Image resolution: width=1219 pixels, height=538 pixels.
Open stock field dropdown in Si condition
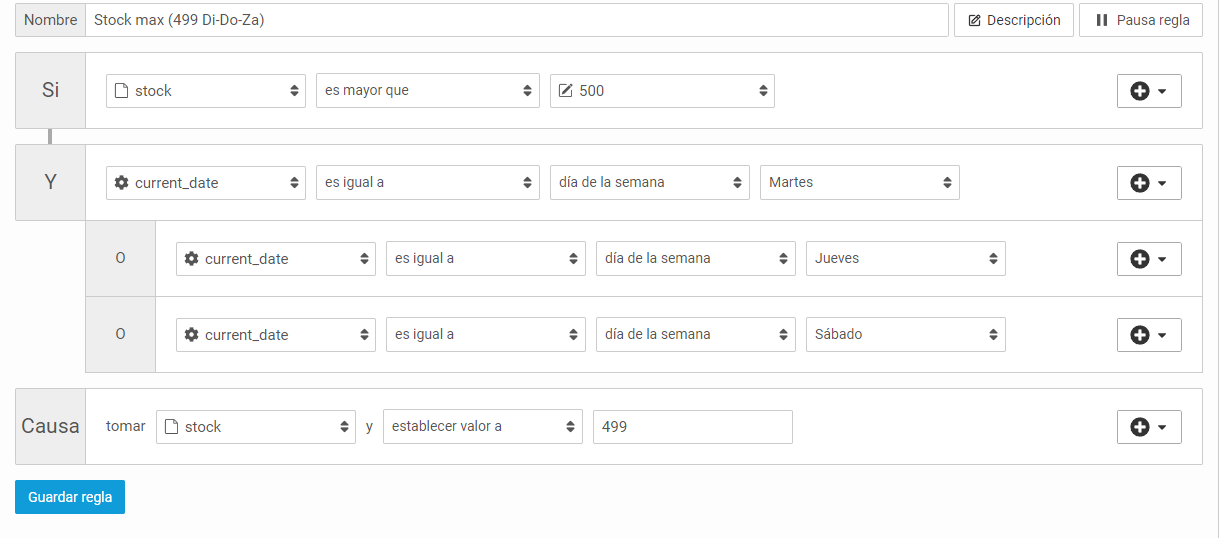(x=206, y=91)
